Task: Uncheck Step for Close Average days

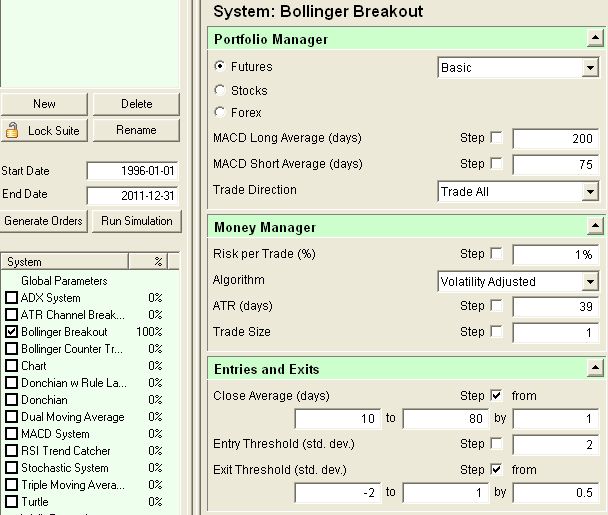Action: tap(496, 395)
